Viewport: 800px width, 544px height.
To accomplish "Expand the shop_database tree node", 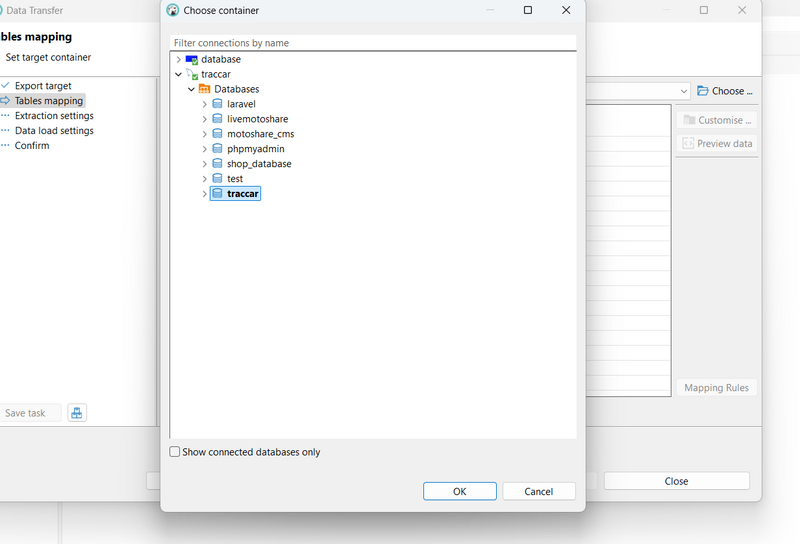I will [204, 164].
